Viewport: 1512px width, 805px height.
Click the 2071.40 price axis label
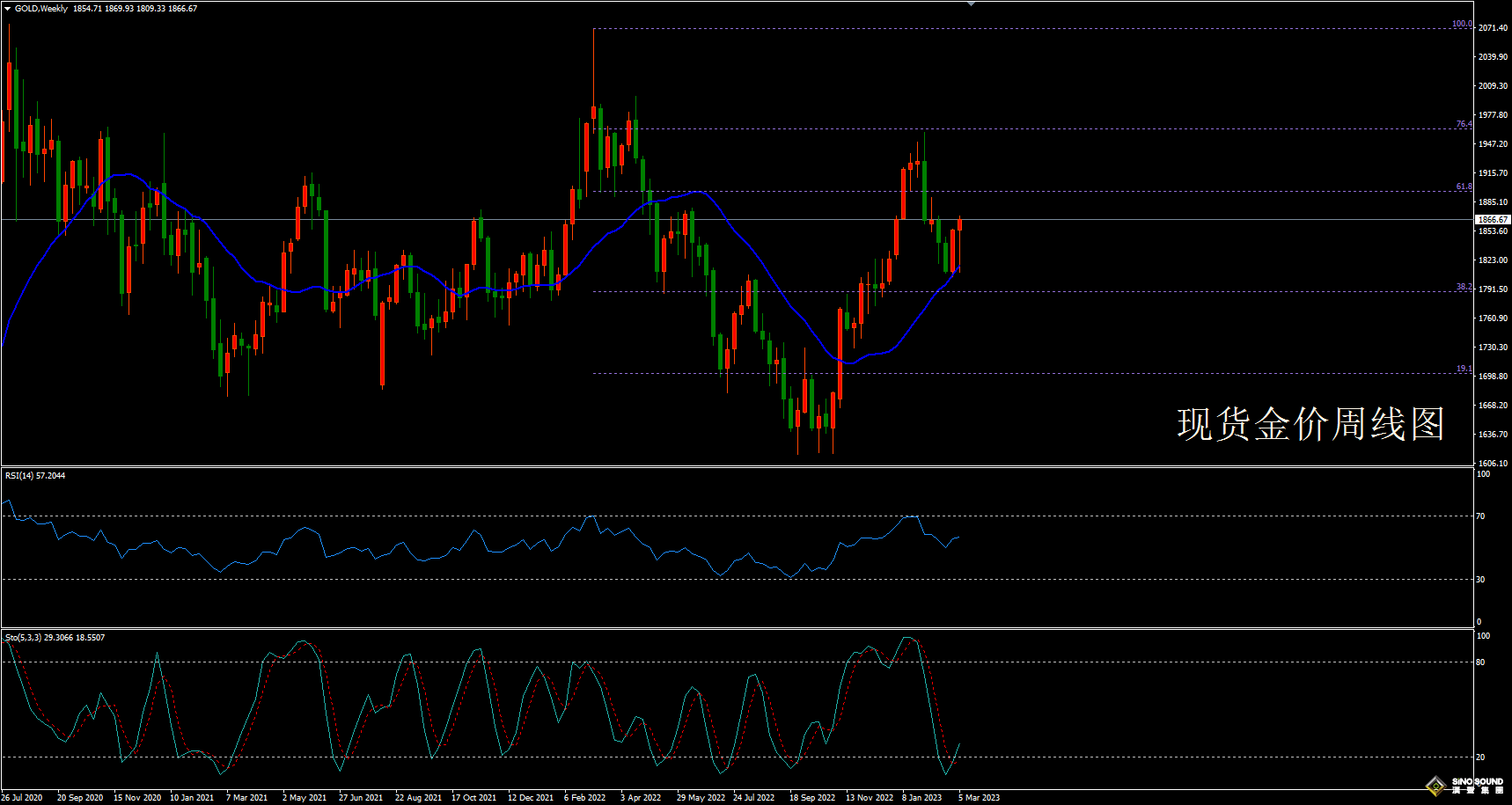click(1493, 28)
